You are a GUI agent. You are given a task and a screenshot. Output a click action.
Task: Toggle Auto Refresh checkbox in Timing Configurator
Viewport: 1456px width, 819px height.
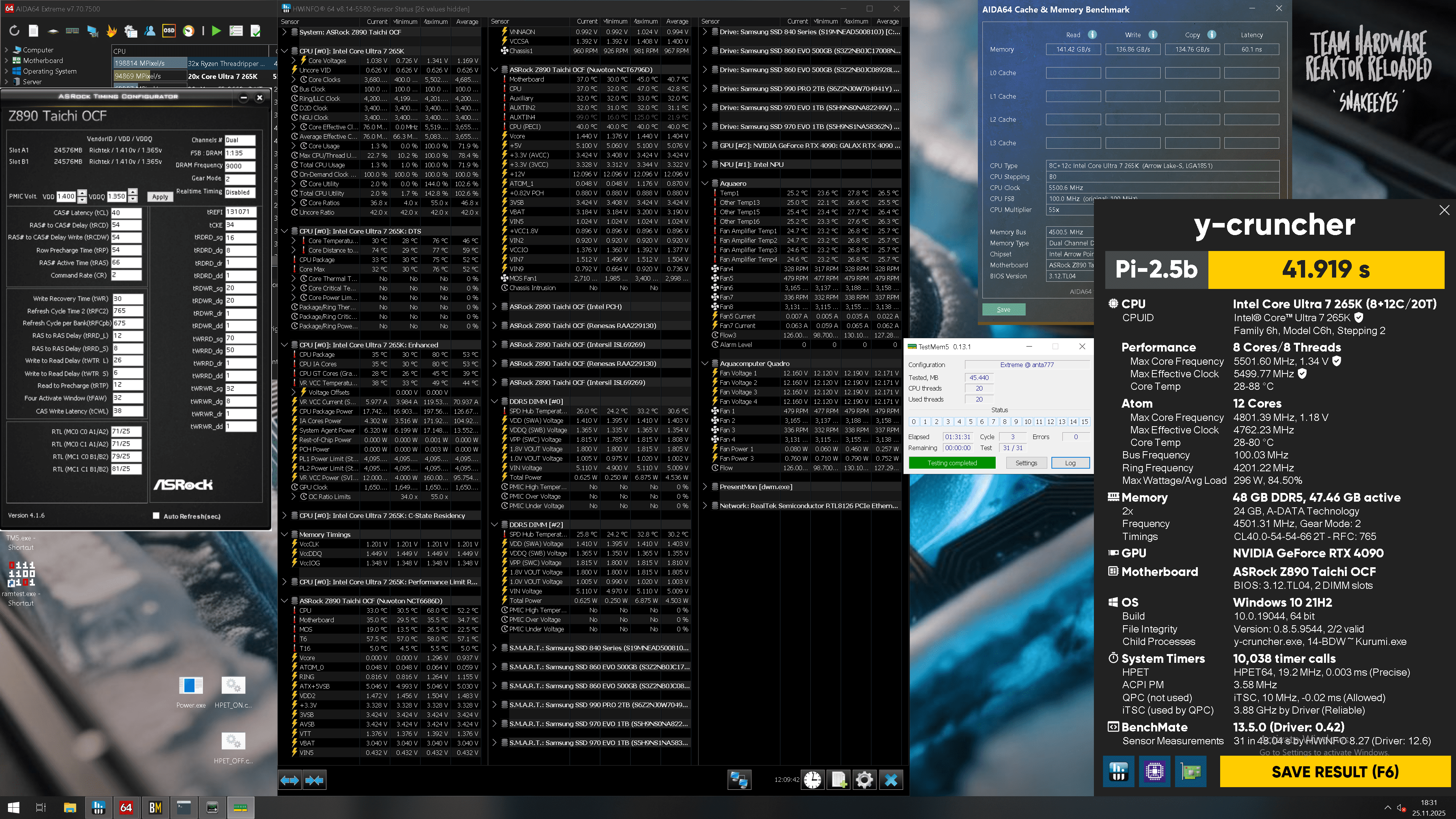pyautogui.click(x=156, y=516)
